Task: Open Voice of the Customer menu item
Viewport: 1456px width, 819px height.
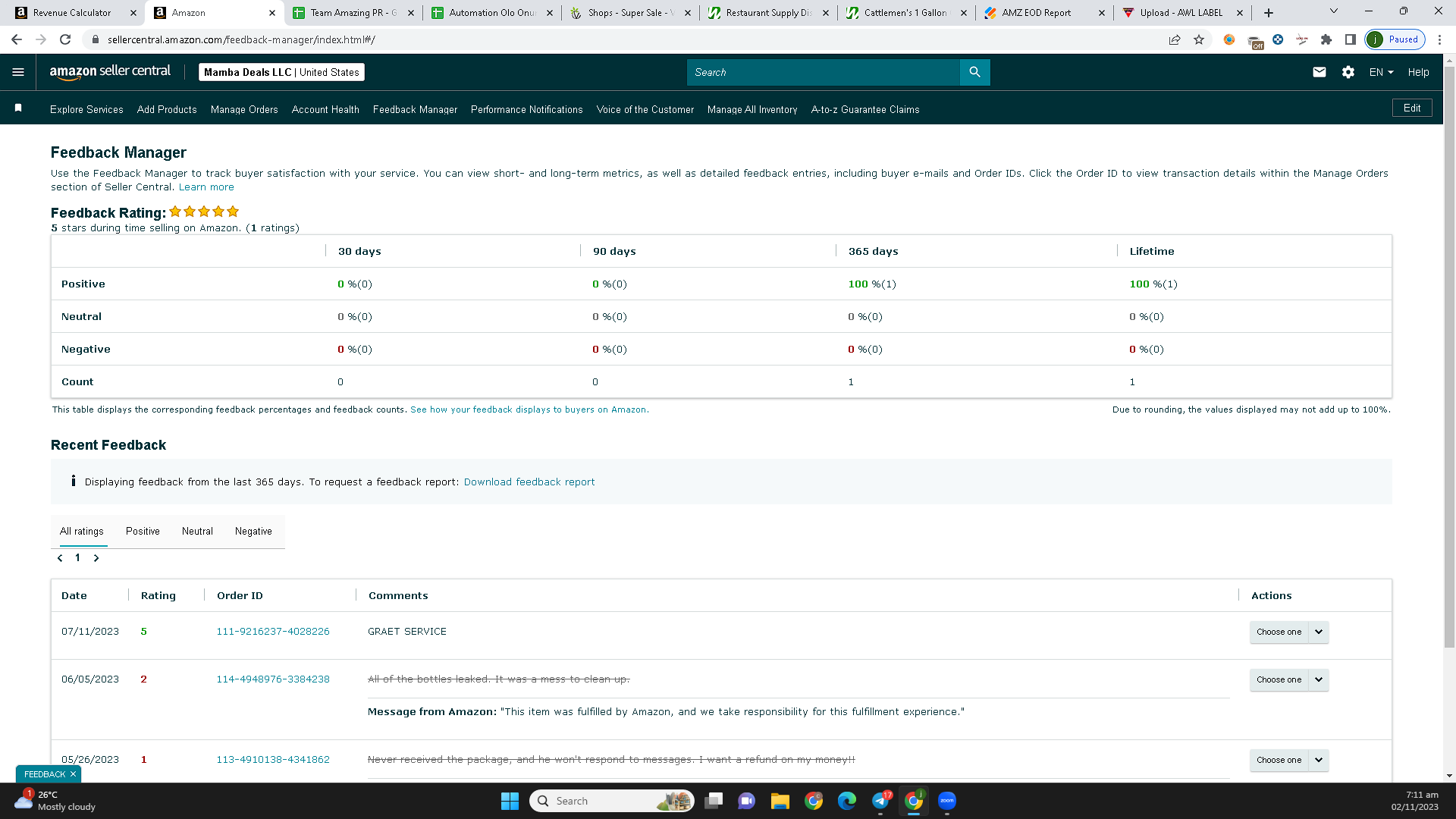Action: click(645, 109)
